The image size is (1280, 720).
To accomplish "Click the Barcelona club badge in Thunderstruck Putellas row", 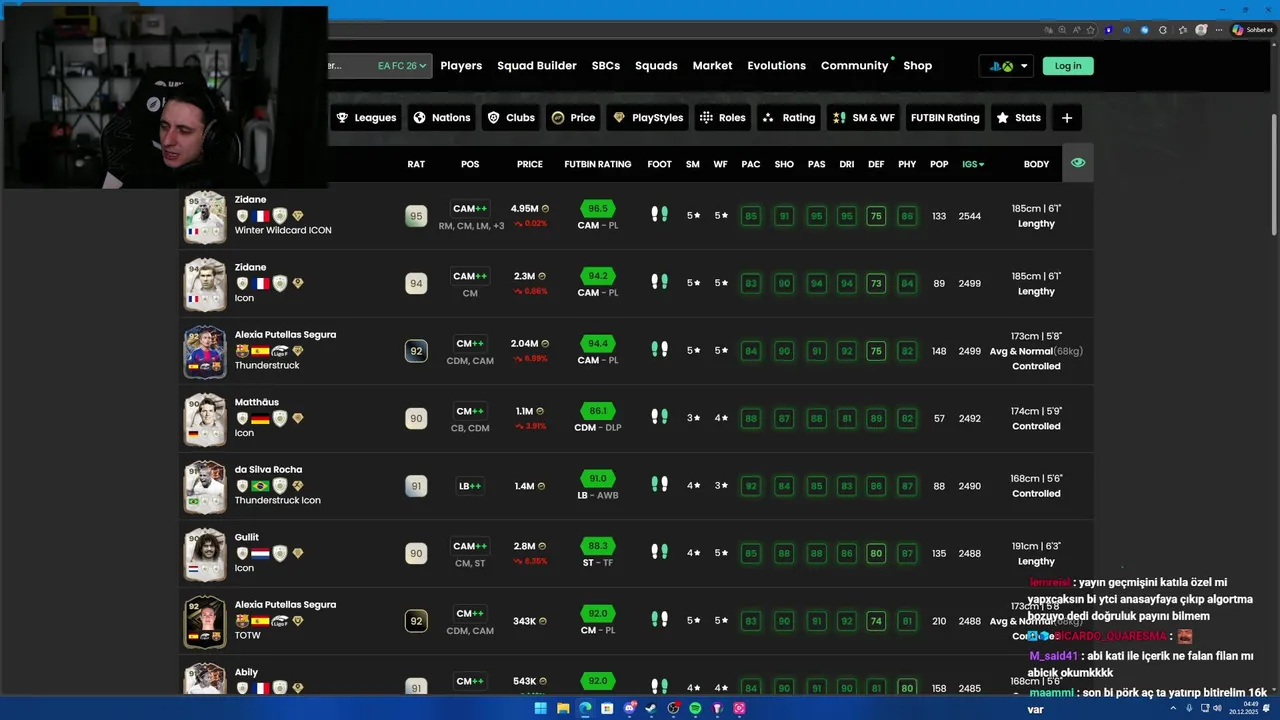I will [242, 351].
